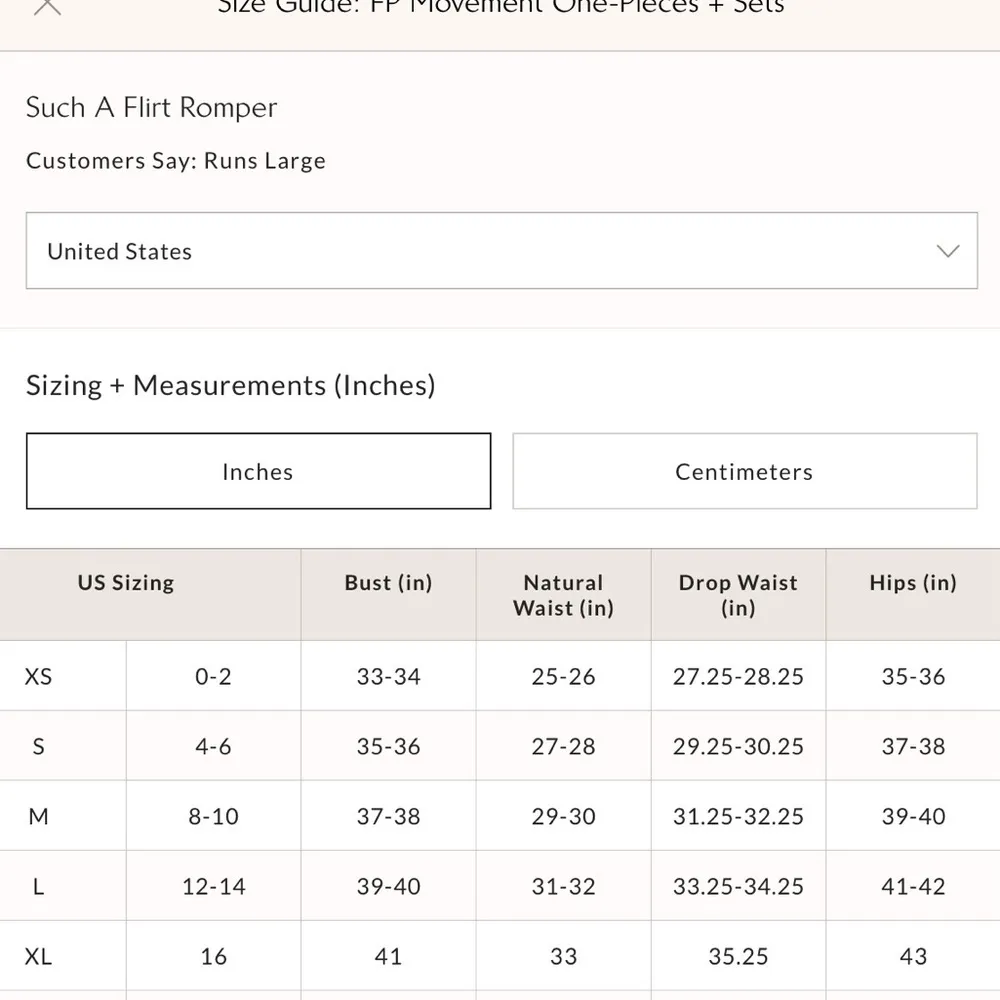Click the US Sizing column header

pos(126,583)
